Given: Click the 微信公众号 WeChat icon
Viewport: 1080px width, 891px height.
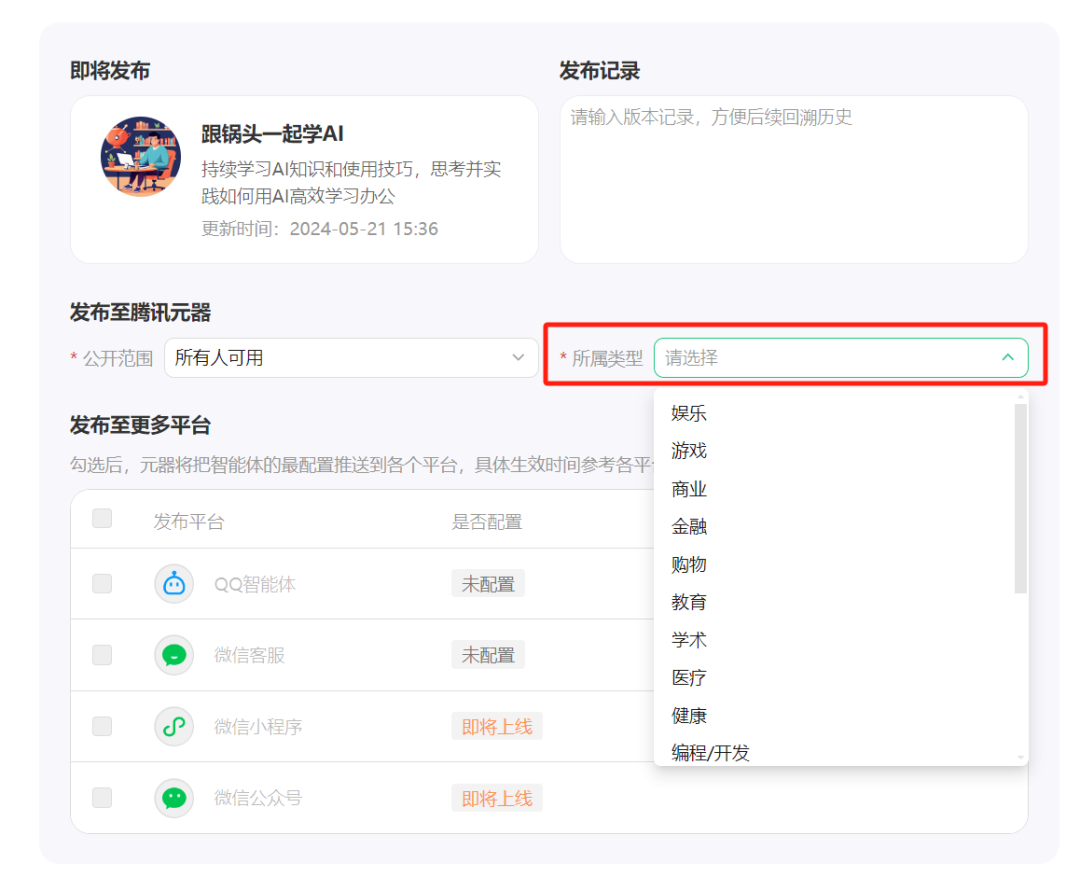Looking at the screenshot, I should (x=174, y=798).
